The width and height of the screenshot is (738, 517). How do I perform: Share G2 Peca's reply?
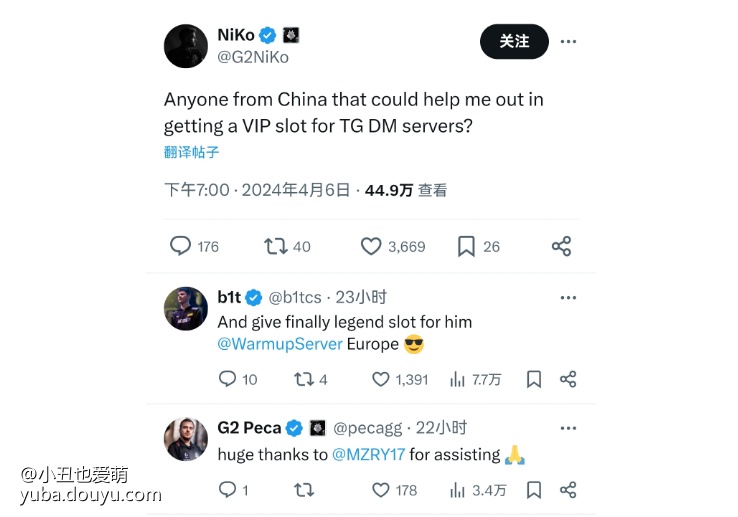click(x=568, y=490)
